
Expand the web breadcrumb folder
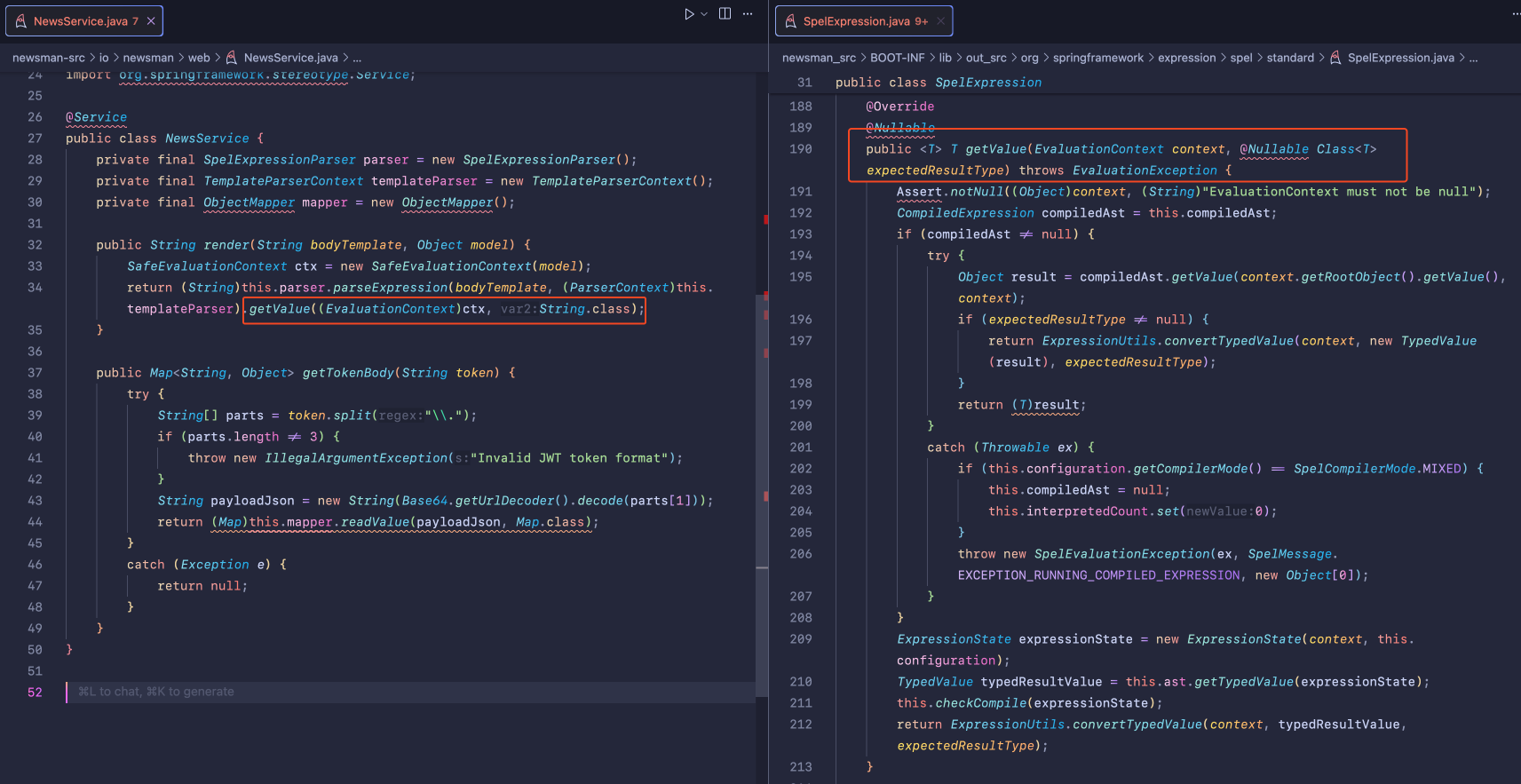[199, 58]
